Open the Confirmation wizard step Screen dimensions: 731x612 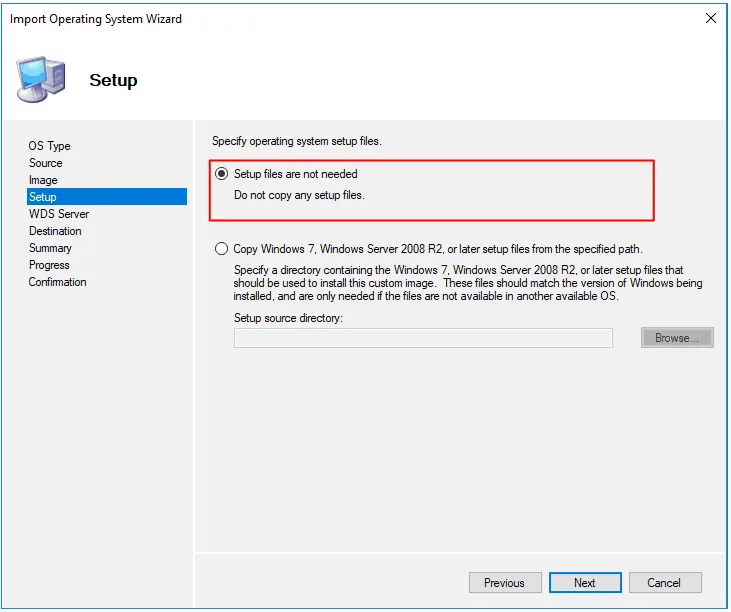click(x=57, y=282)
